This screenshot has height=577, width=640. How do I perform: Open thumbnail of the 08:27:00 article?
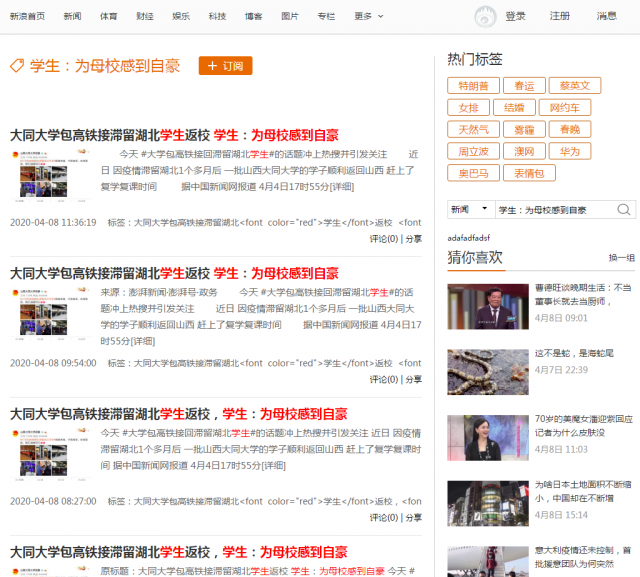pyautogui.click(x=50, y=453)
